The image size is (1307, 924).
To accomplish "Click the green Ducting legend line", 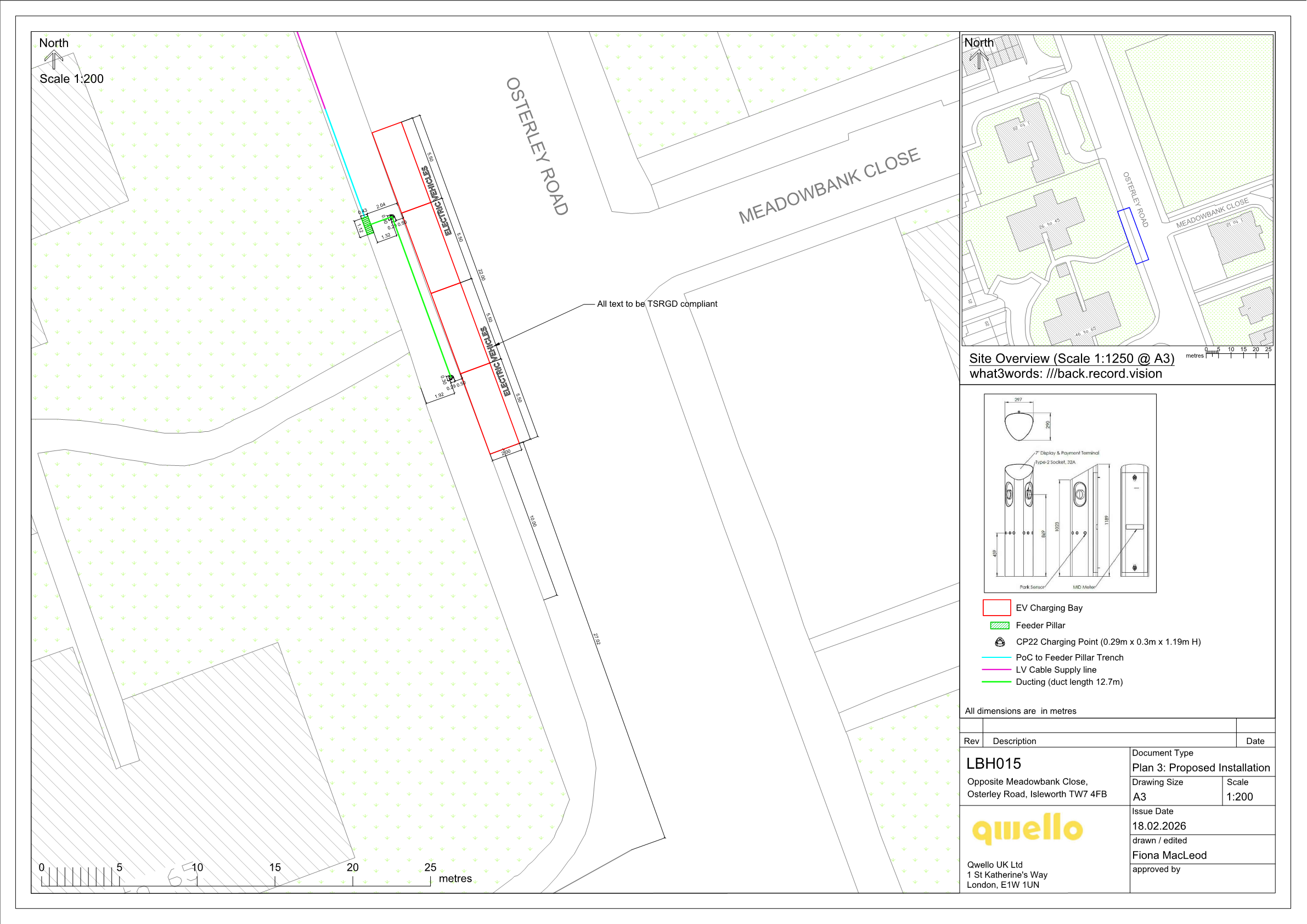I will coord(996,681).
